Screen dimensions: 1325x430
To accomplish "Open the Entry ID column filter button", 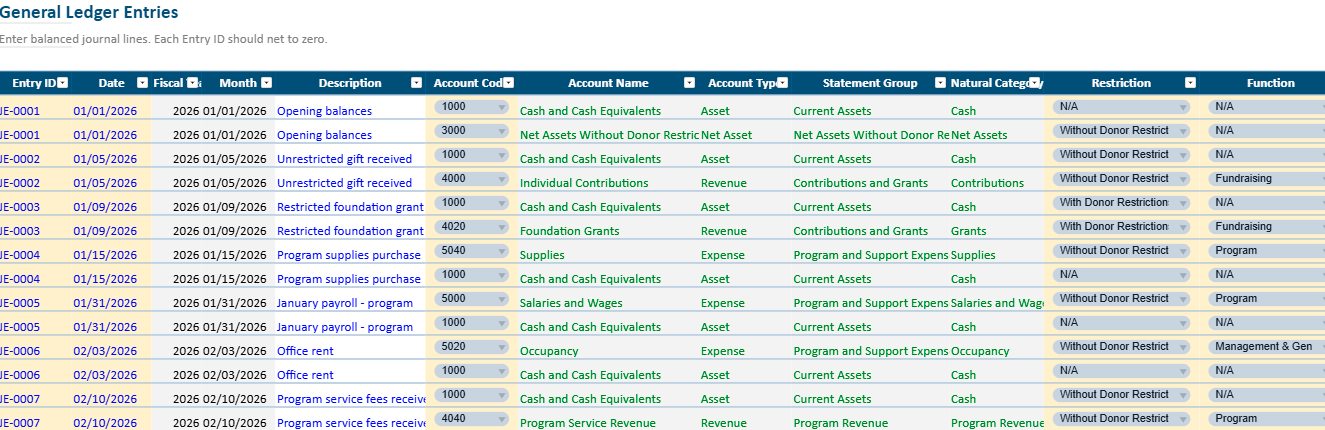I will pyautogui.click(x=64, y=83).
